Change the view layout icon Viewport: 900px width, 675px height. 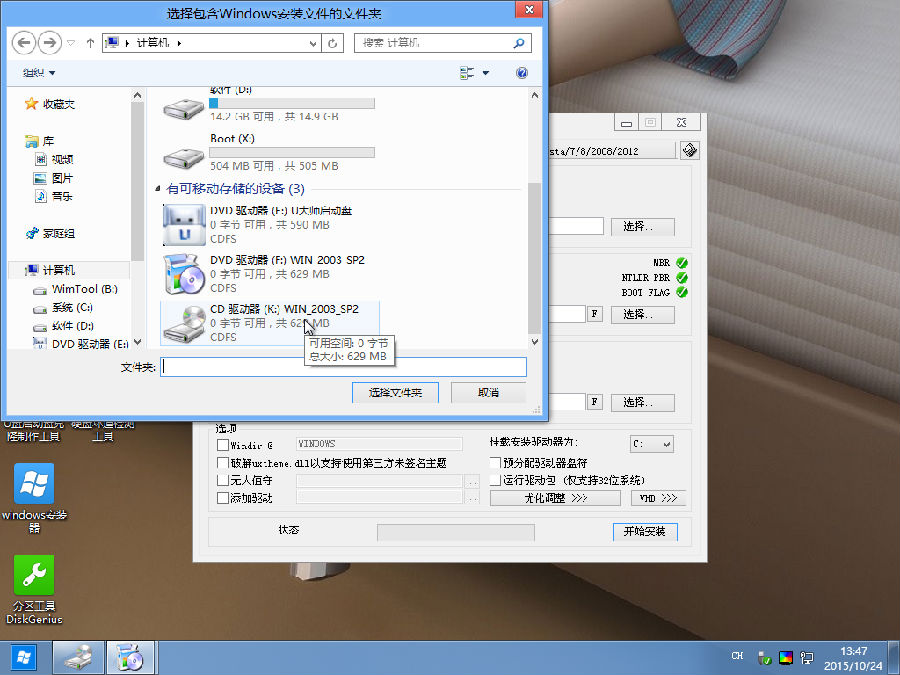(467, 73)
